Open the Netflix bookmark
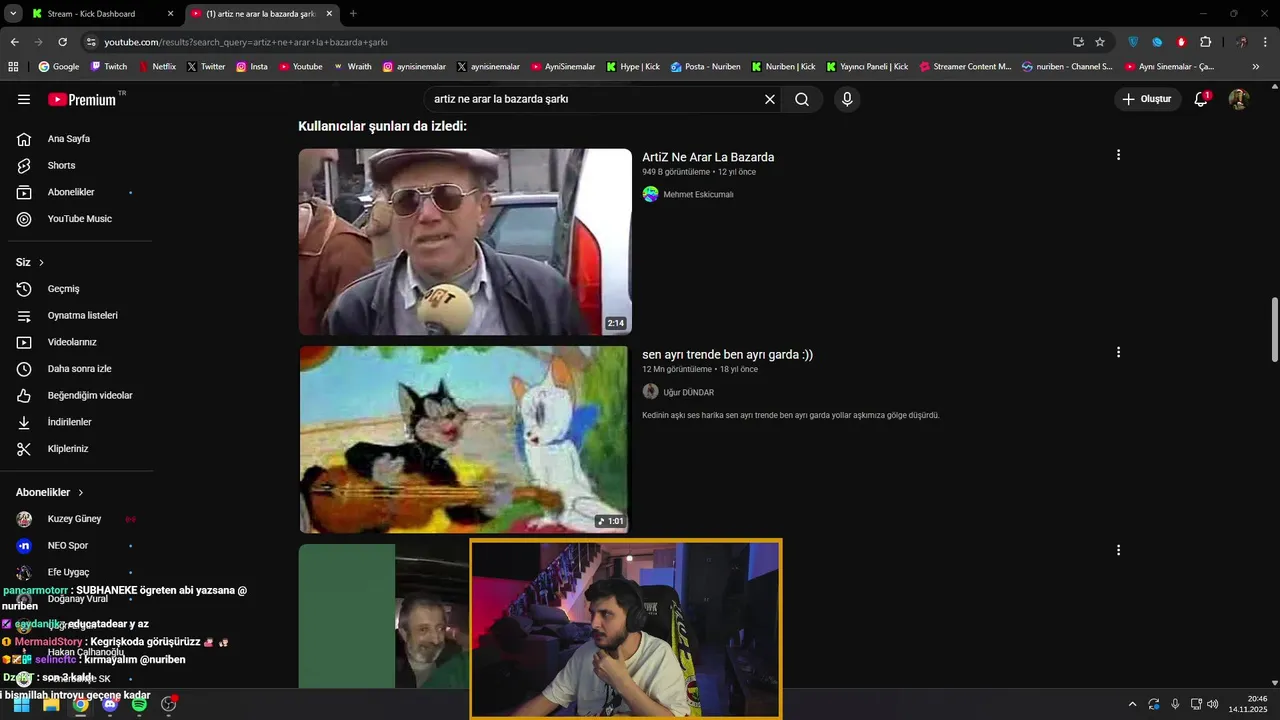1280x720 pixels. tap(156, 67)
